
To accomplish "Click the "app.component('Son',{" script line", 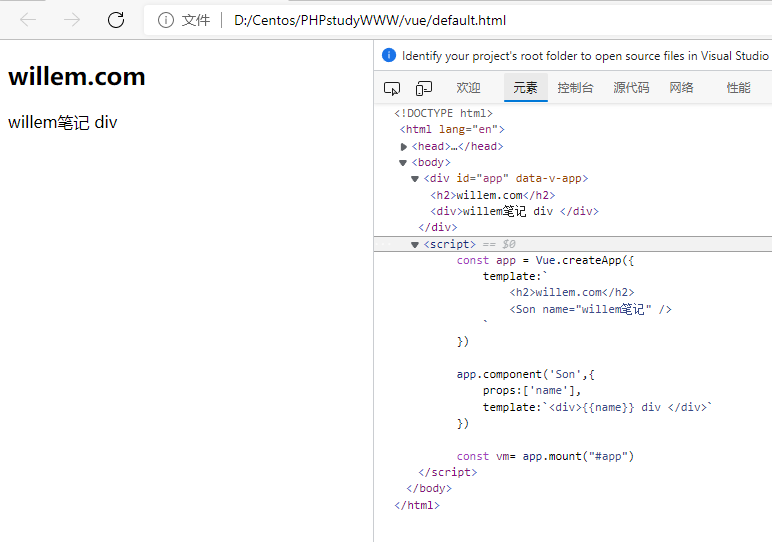I will tap(525, 375).
